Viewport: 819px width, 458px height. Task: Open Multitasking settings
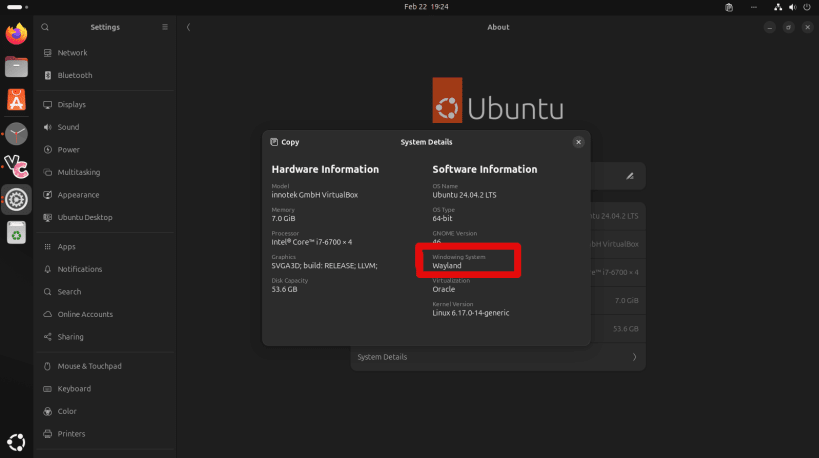tap(106, 172)
